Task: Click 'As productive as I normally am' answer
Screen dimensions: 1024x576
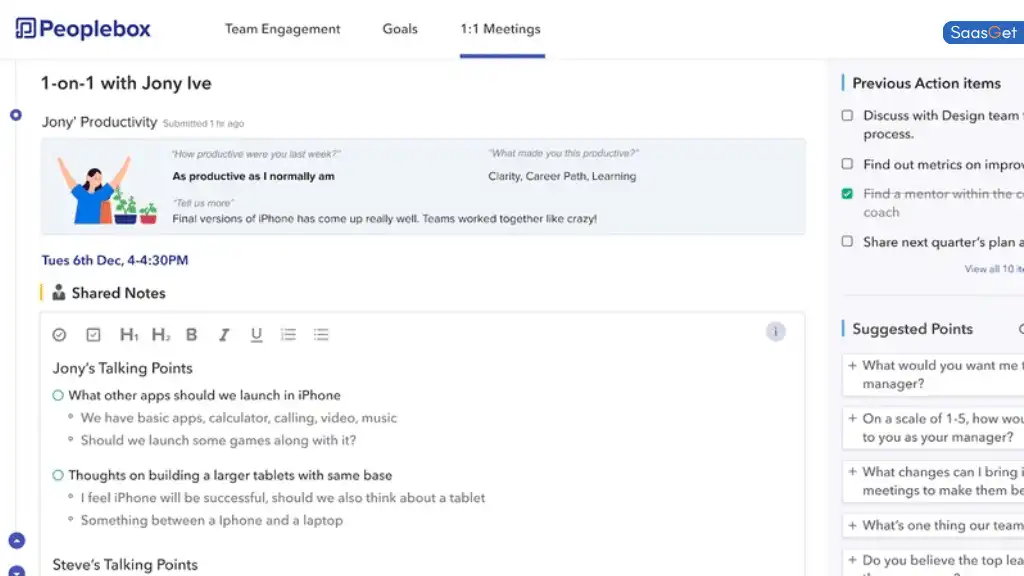Action: [253, 176]
